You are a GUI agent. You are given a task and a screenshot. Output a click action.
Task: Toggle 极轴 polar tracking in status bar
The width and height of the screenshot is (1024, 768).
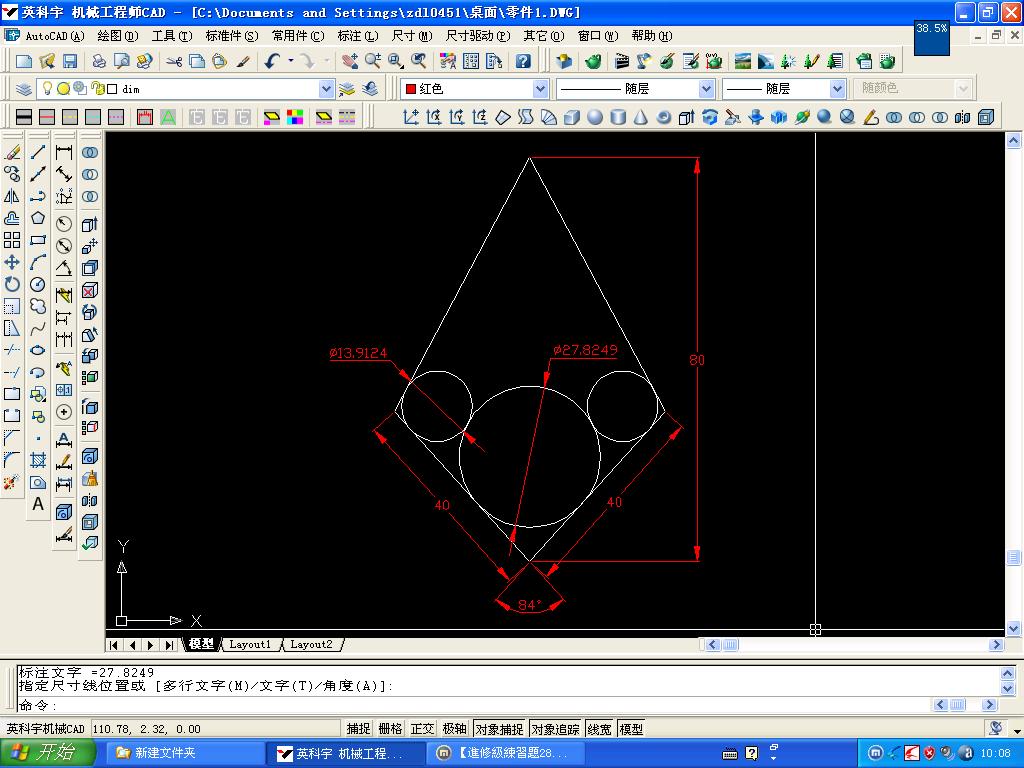click(455, 729)
